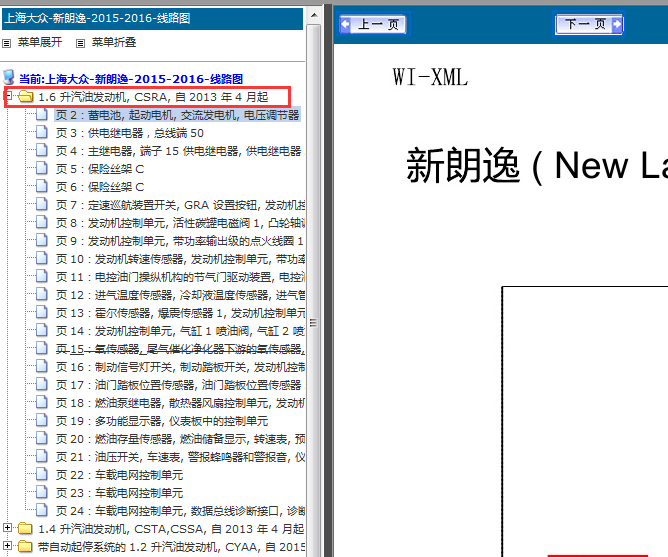
Task: Click the tree panel vertical scrollbar thumb
Action: click(314, 291)
